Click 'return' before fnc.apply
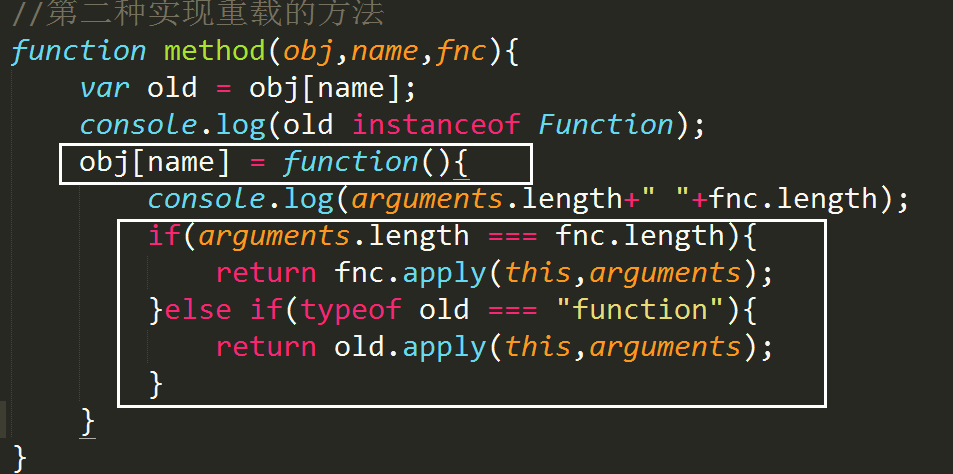The height and width of the screenshot is (474, 953). tap(266, 273)
